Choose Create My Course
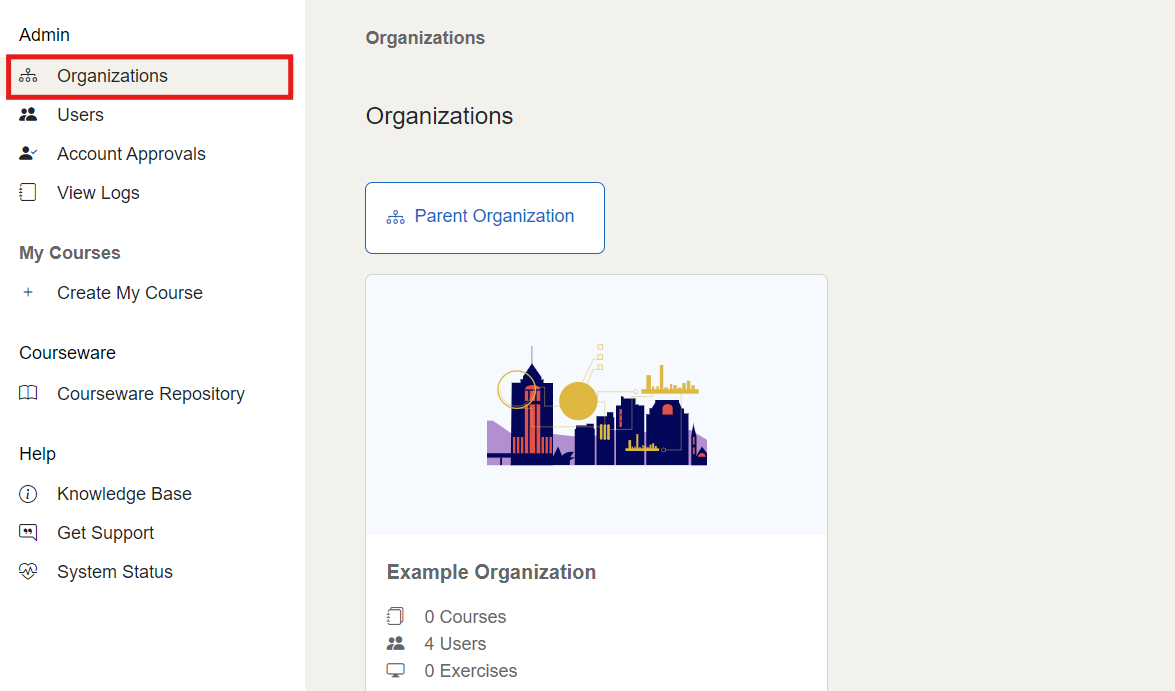Image resolution: width=1175 pixels, height=691 pixels. 130,292
